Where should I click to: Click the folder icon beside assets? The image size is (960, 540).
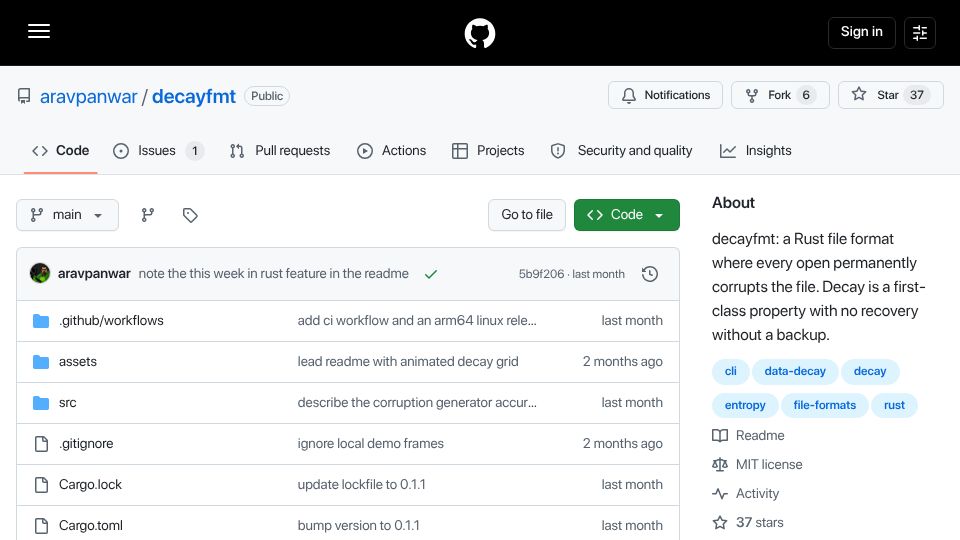tap(41, 362)
